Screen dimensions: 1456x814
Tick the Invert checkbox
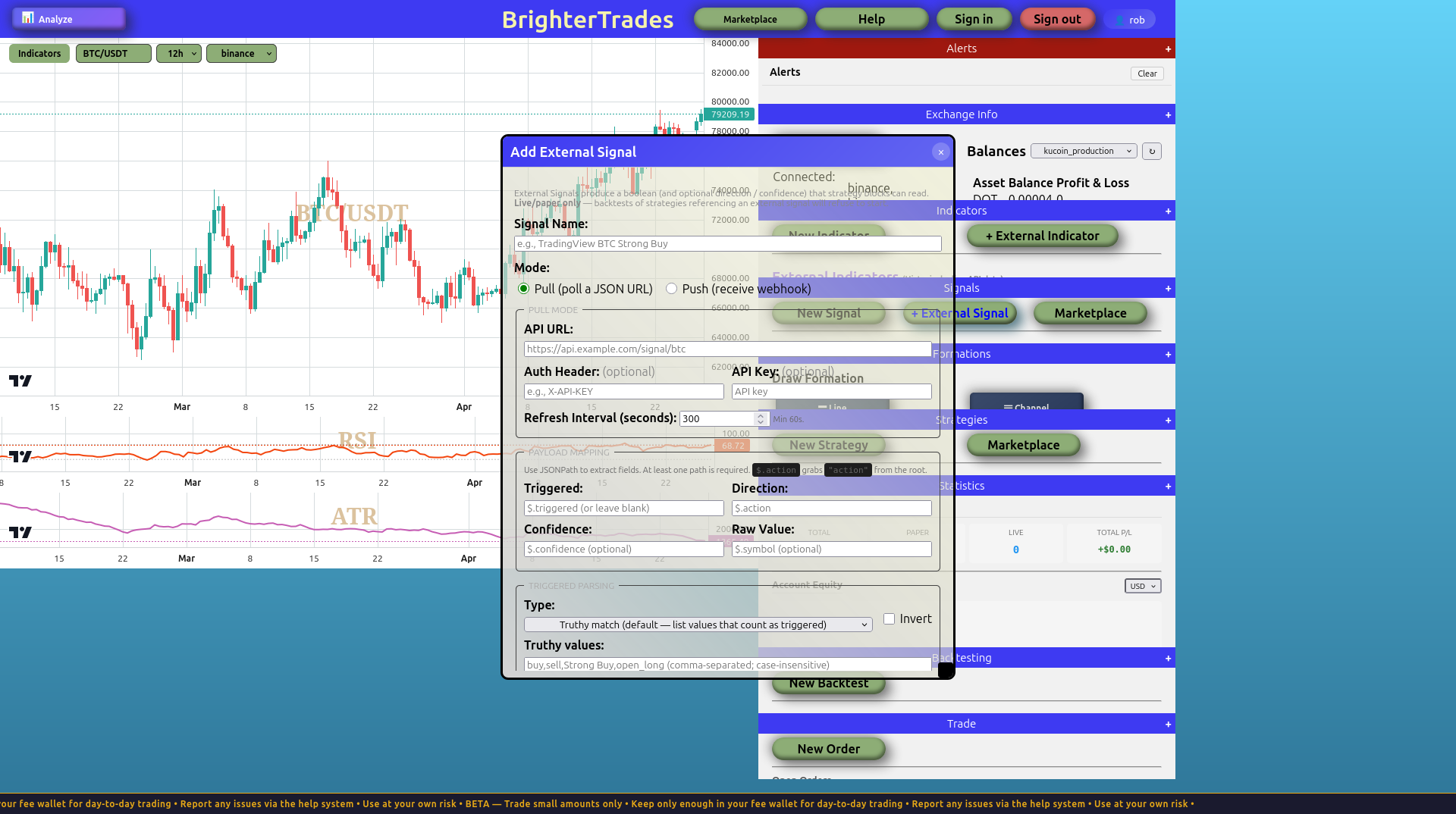coord(889,619)
